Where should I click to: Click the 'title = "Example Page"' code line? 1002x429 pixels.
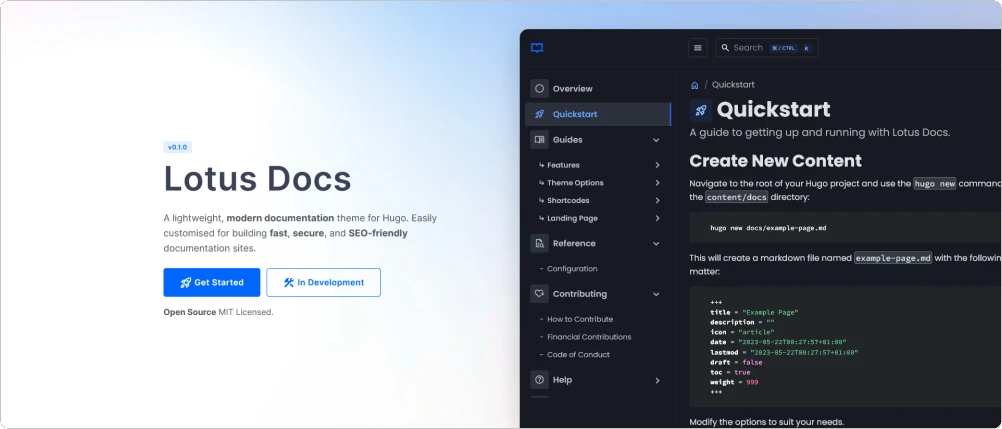(x=754, y=313)
